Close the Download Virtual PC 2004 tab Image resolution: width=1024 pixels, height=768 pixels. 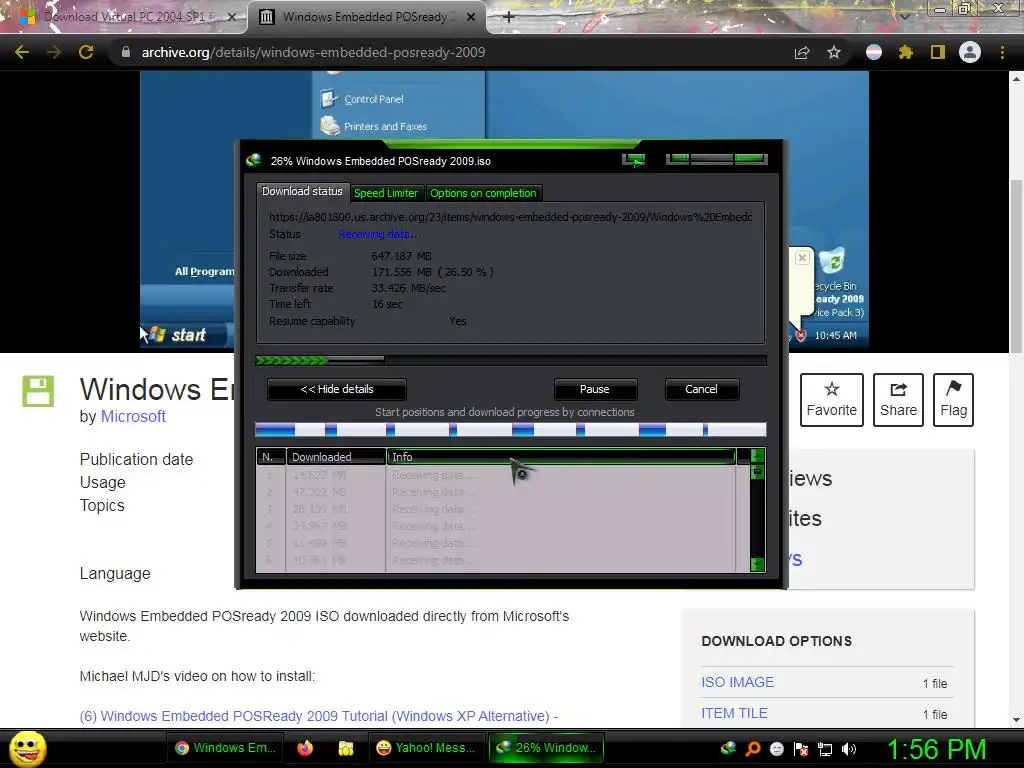pyautogui.click(x=231, y=17)
